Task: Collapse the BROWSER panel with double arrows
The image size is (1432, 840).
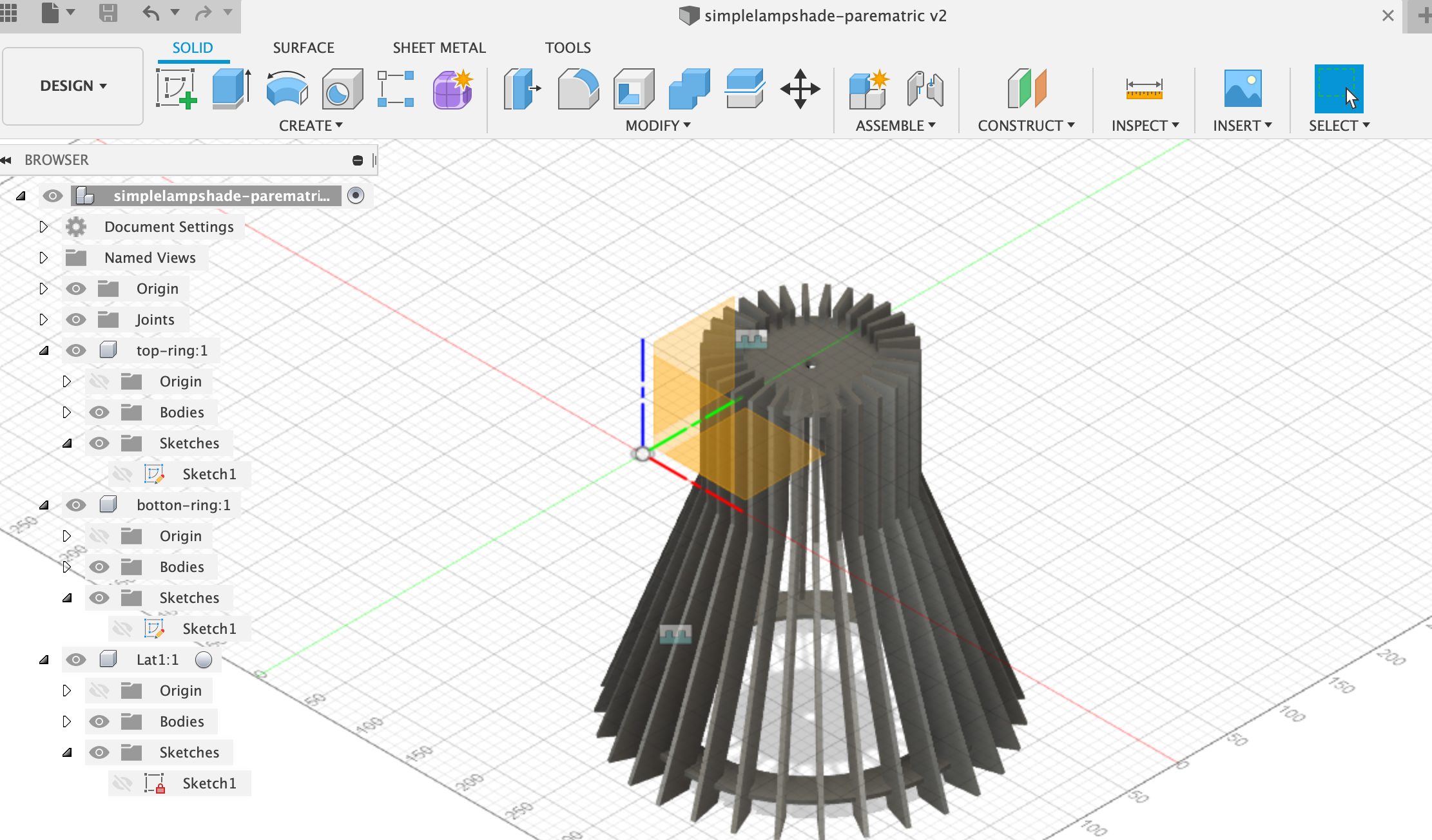Action: pyautogui.click(x=6, y=160)
